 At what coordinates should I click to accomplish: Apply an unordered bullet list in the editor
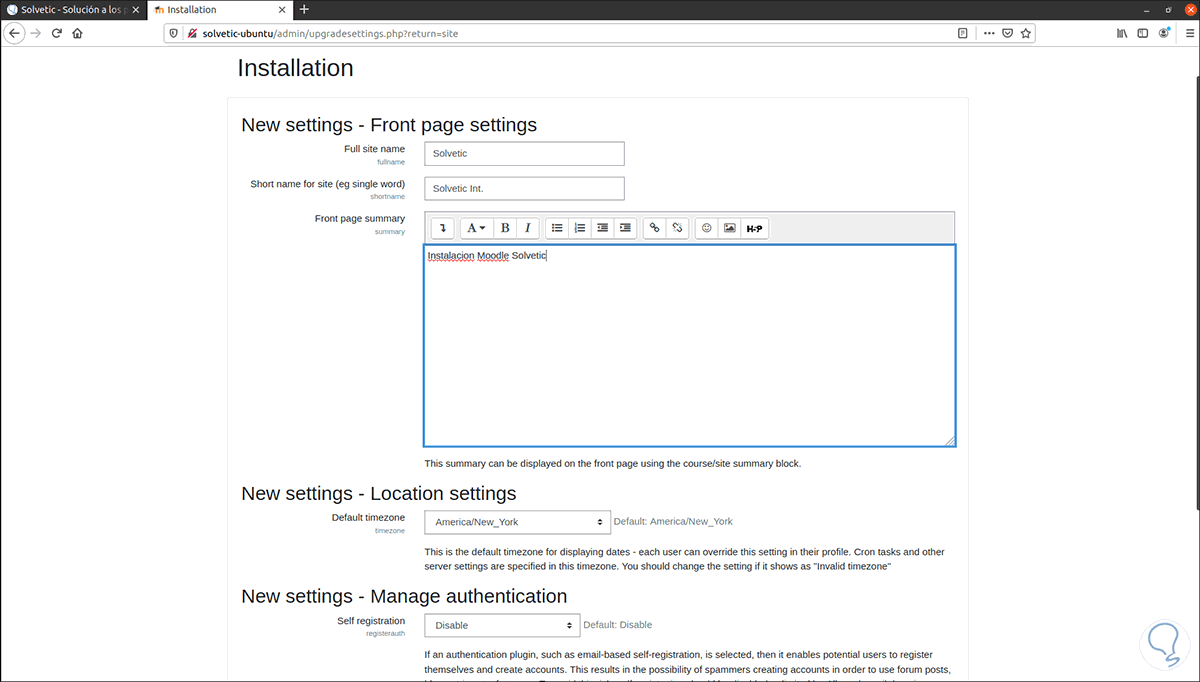click(x=557, y=228)
